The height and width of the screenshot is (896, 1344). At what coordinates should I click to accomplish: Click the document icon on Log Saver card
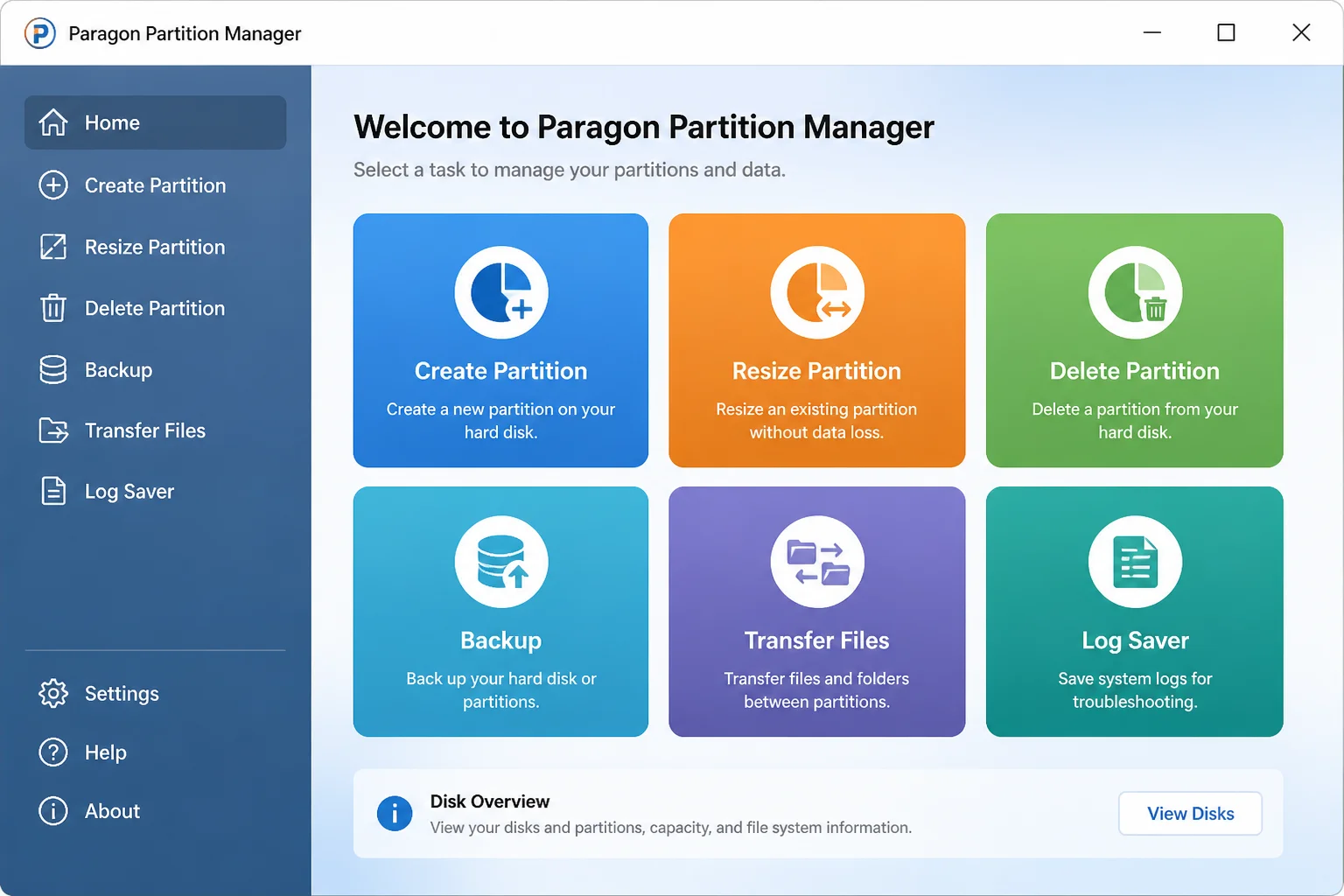pos(1135,562)
